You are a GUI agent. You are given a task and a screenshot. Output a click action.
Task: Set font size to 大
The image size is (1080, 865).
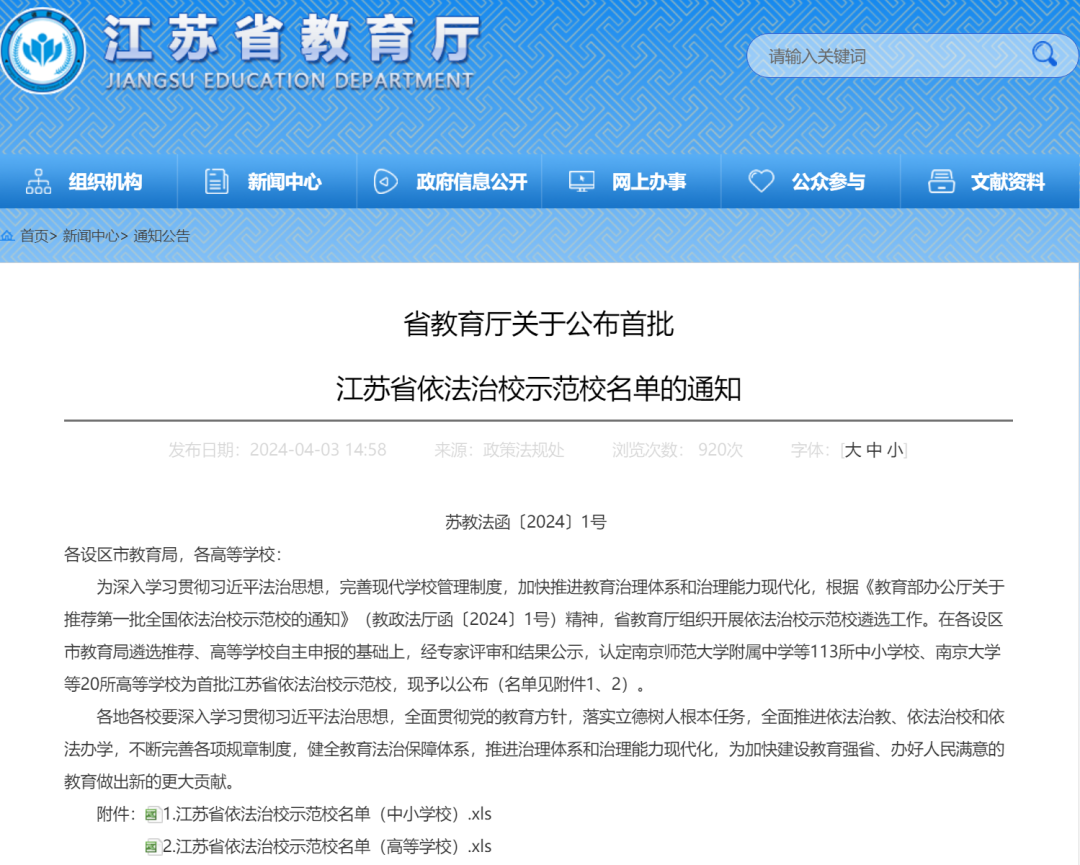pos(853,451)
